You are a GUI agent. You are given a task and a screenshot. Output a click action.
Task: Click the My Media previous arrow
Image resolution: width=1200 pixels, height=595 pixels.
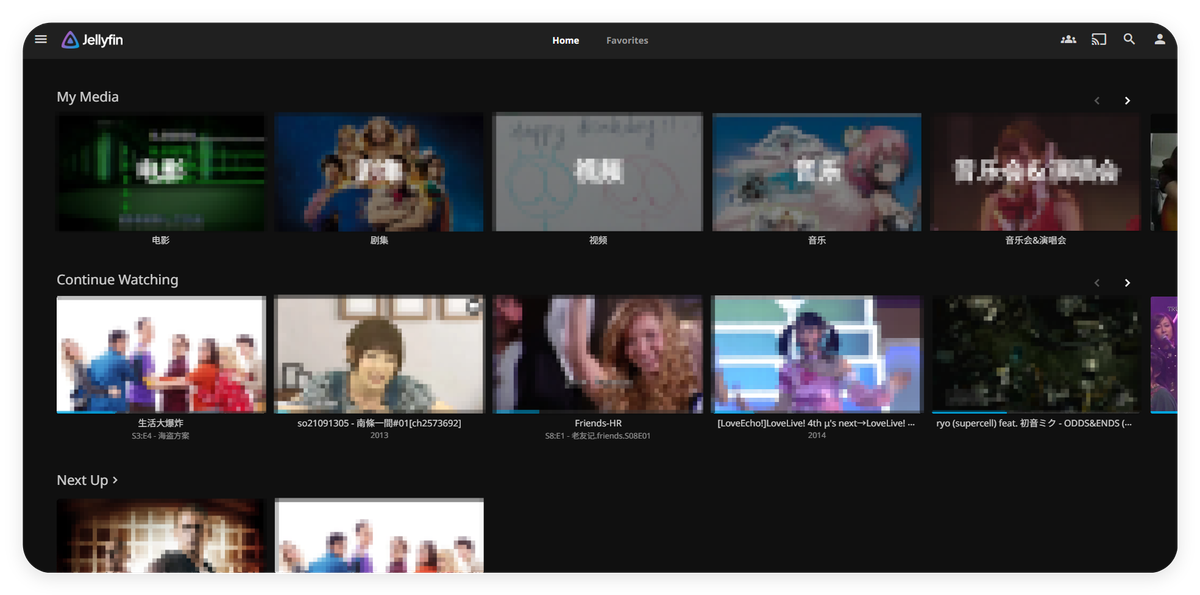pyautogui.click(x=1097, y=100)
